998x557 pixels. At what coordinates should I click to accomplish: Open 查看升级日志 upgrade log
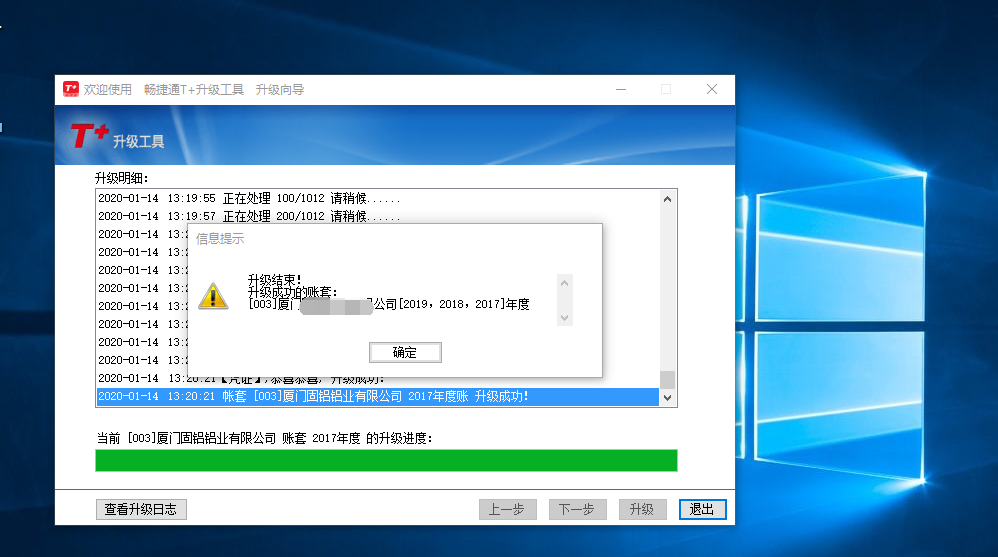click(141, 509)
